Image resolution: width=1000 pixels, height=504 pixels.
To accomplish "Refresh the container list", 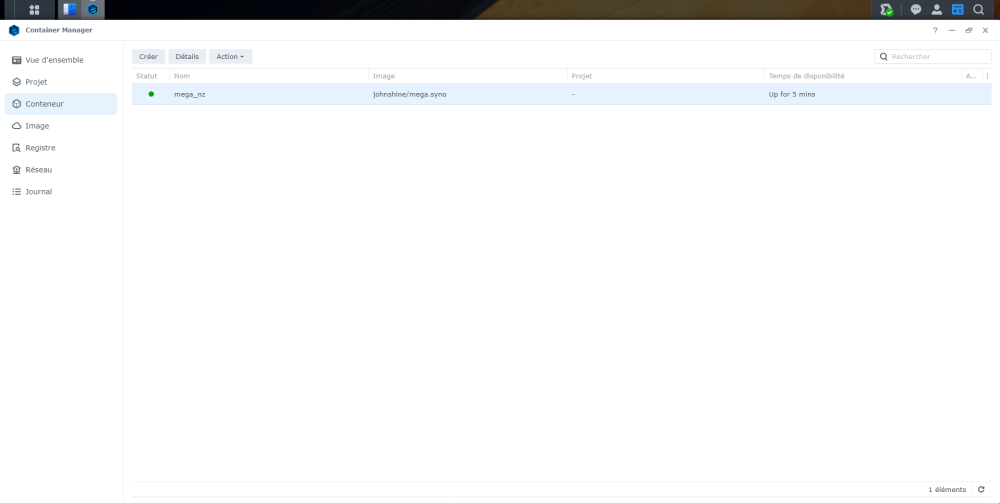I will point(981,489).
